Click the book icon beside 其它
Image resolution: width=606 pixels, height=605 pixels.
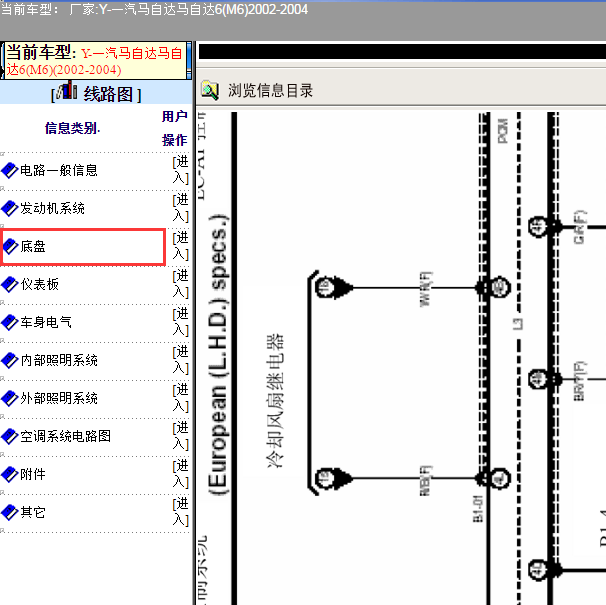click(x=10, y=512)
